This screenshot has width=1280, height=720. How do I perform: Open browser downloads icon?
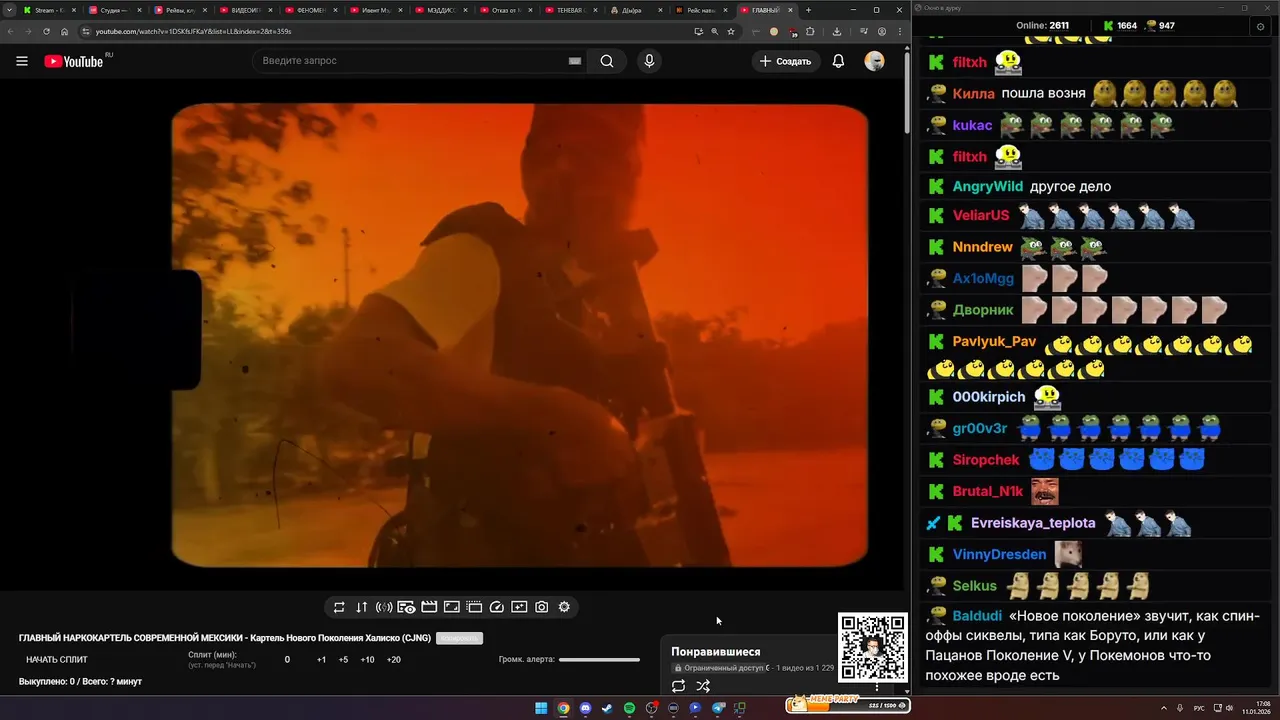tap(836, 31)
